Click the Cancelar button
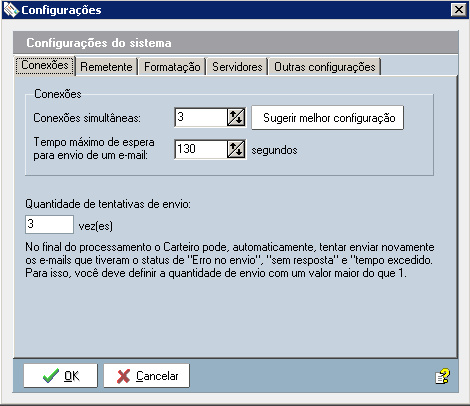Viewport: 470px width, 406px height. (x=146, y=376)
